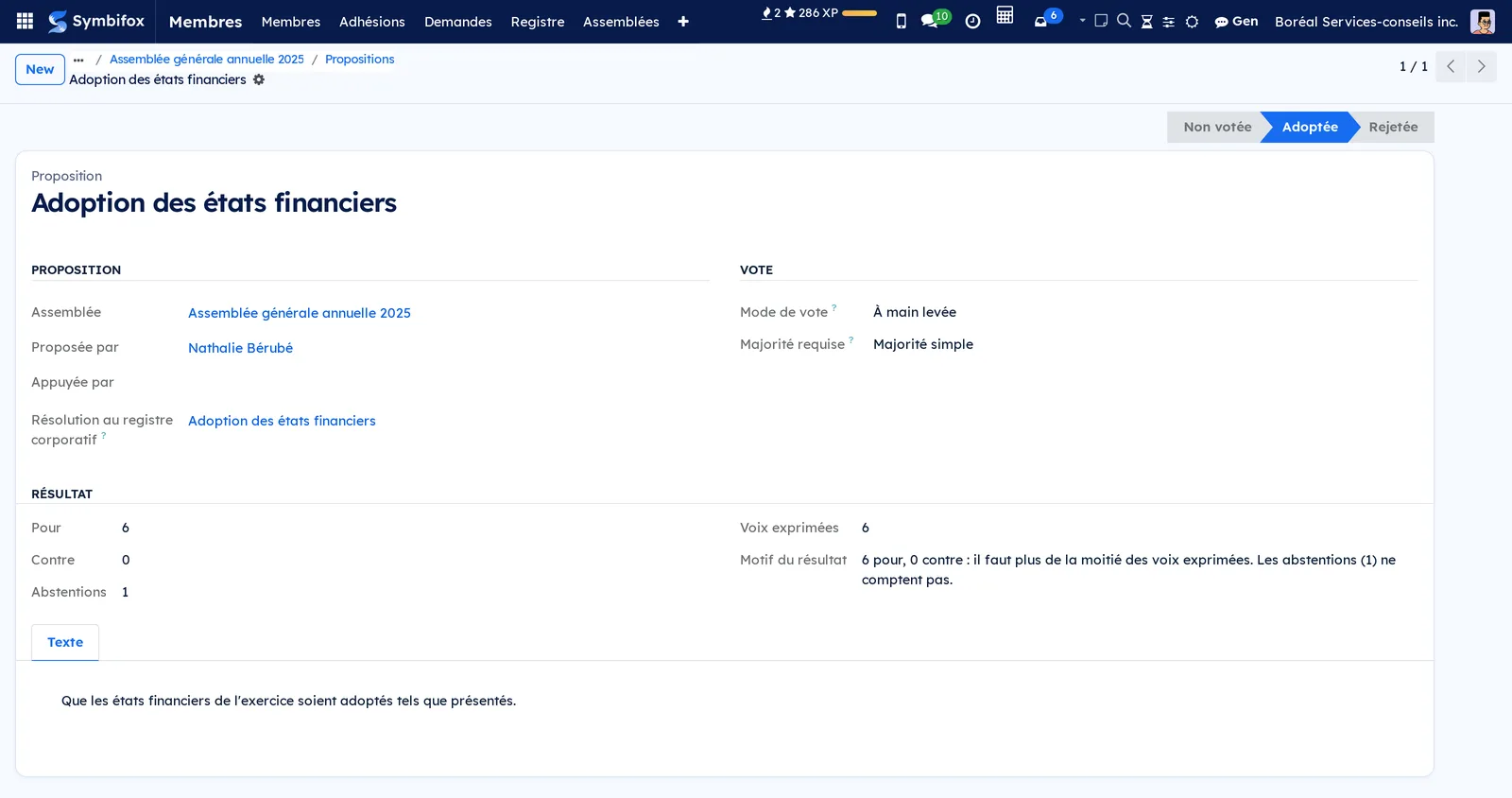This screenshot has height=798, width=1512.
Task: Open the sticky note icon
Action: click(x=1101, y=21)
